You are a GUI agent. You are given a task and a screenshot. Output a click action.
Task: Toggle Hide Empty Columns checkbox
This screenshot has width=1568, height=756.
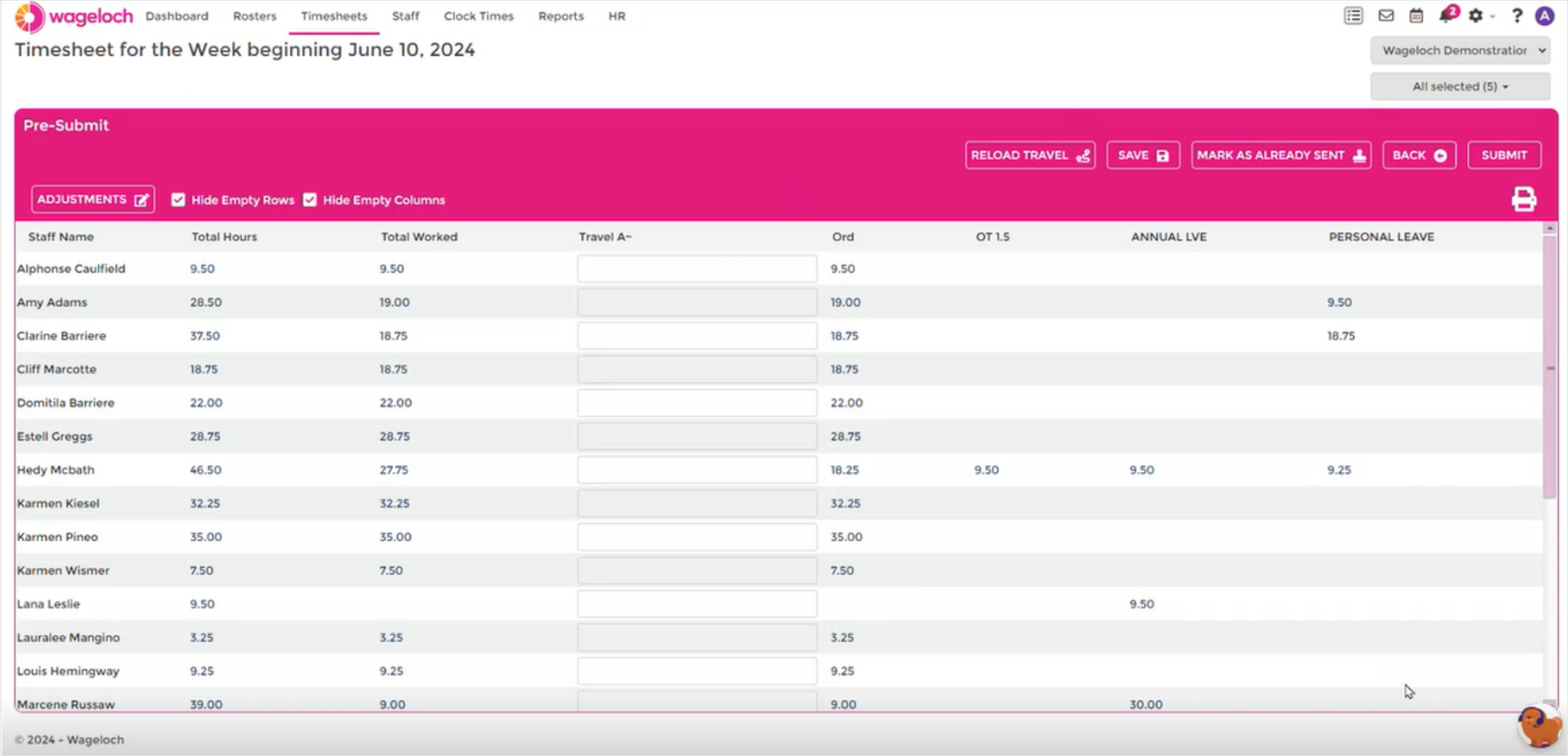(x=310, y=199)
